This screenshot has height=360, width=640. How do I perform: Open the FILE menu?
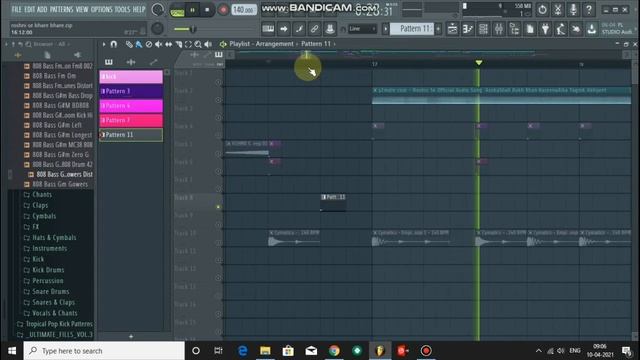click(16, 9)
